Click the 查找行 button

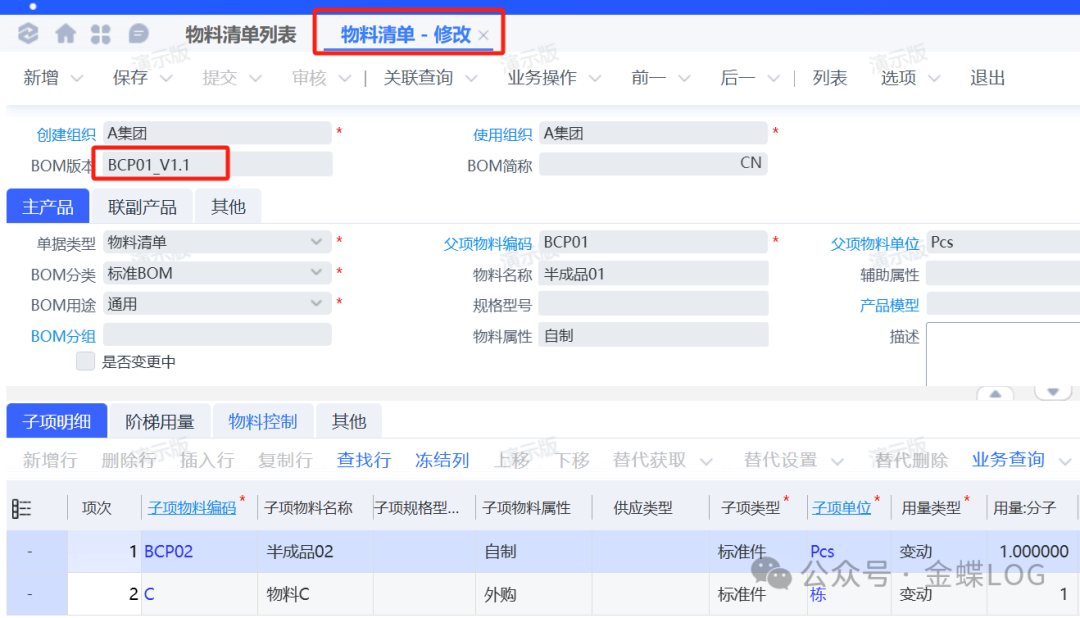coord(364,460)
